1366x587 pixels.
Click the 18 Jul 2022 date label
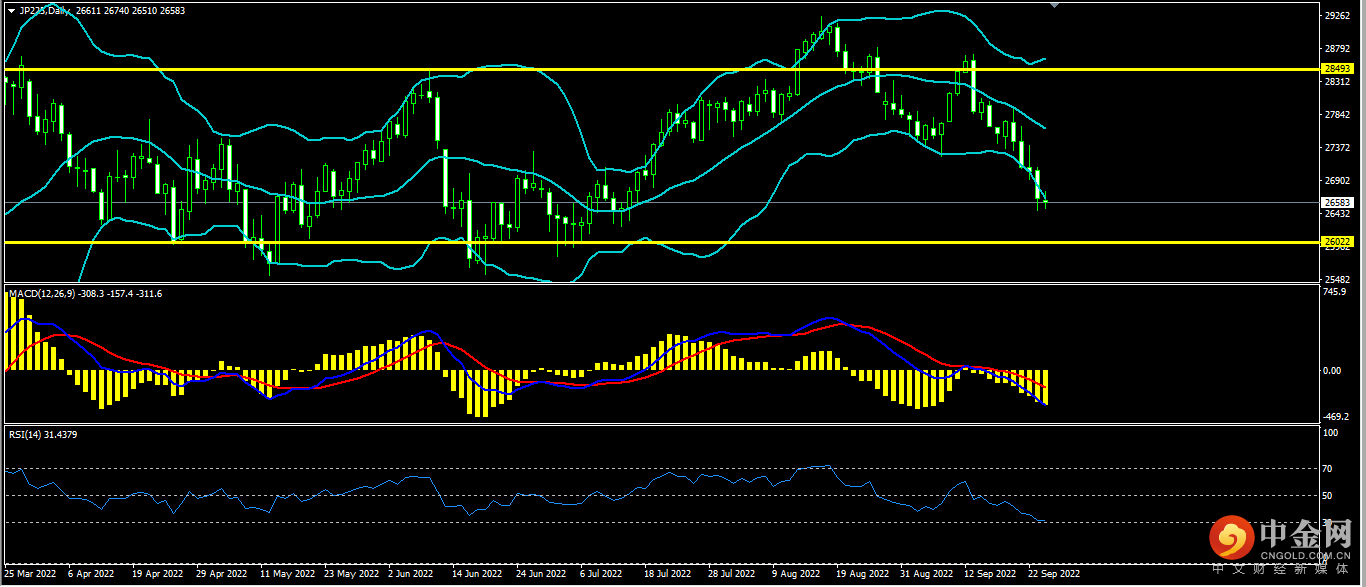pos(668,575)
